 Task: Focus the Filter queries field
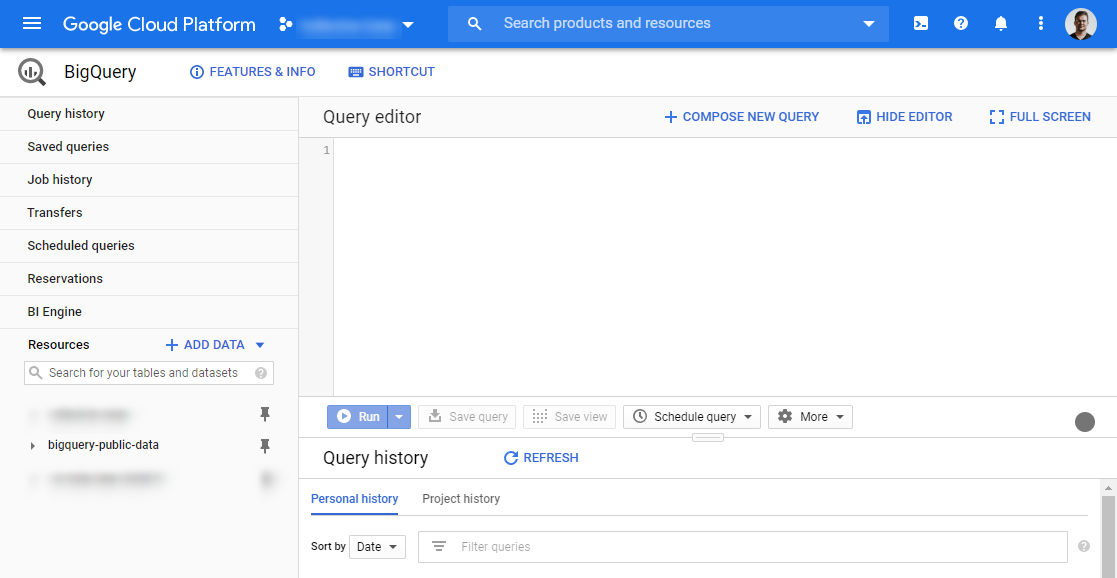(x=742, y=547)
